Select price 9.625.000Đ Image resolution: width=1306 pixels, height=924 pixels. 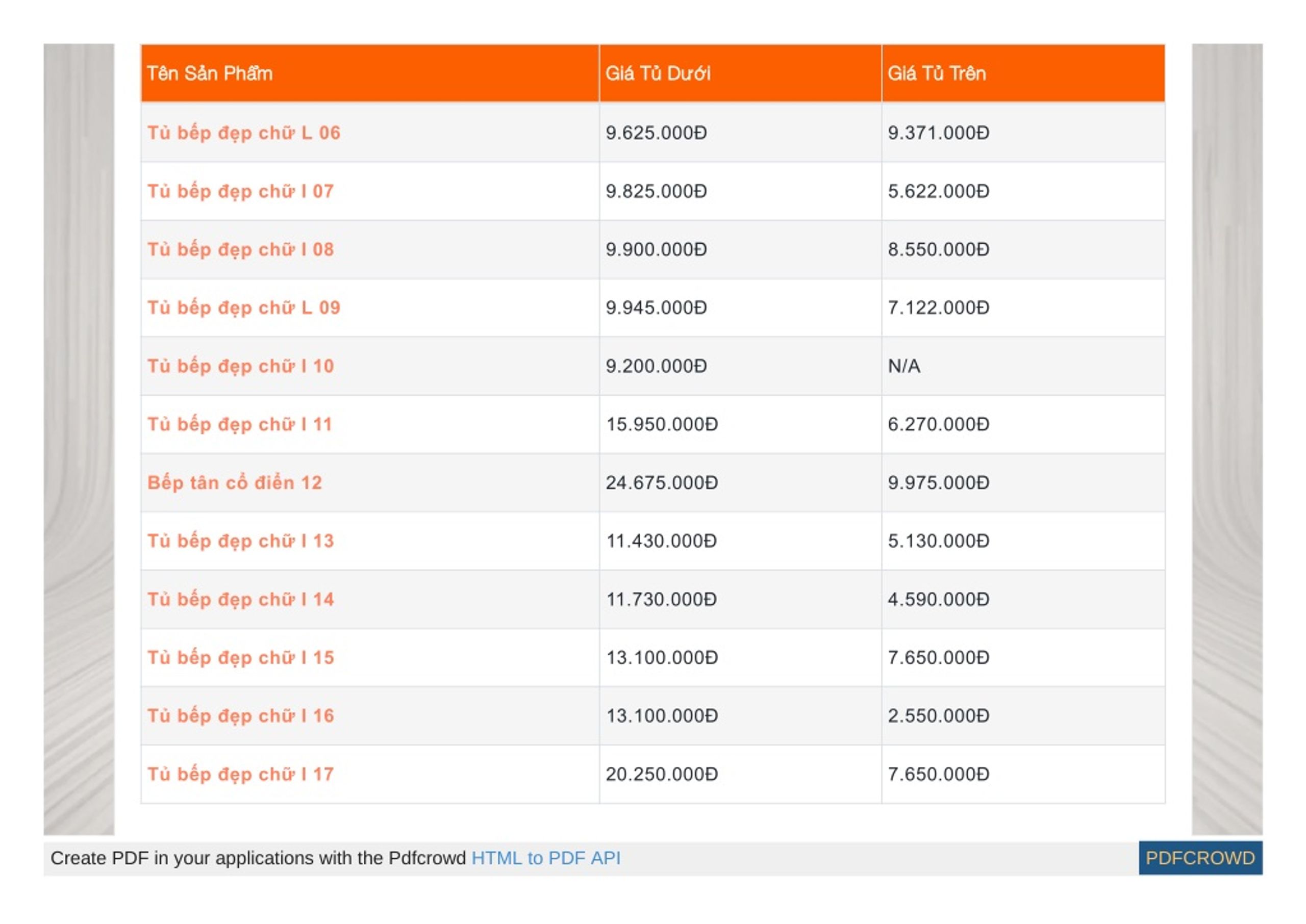click(656, 133)
